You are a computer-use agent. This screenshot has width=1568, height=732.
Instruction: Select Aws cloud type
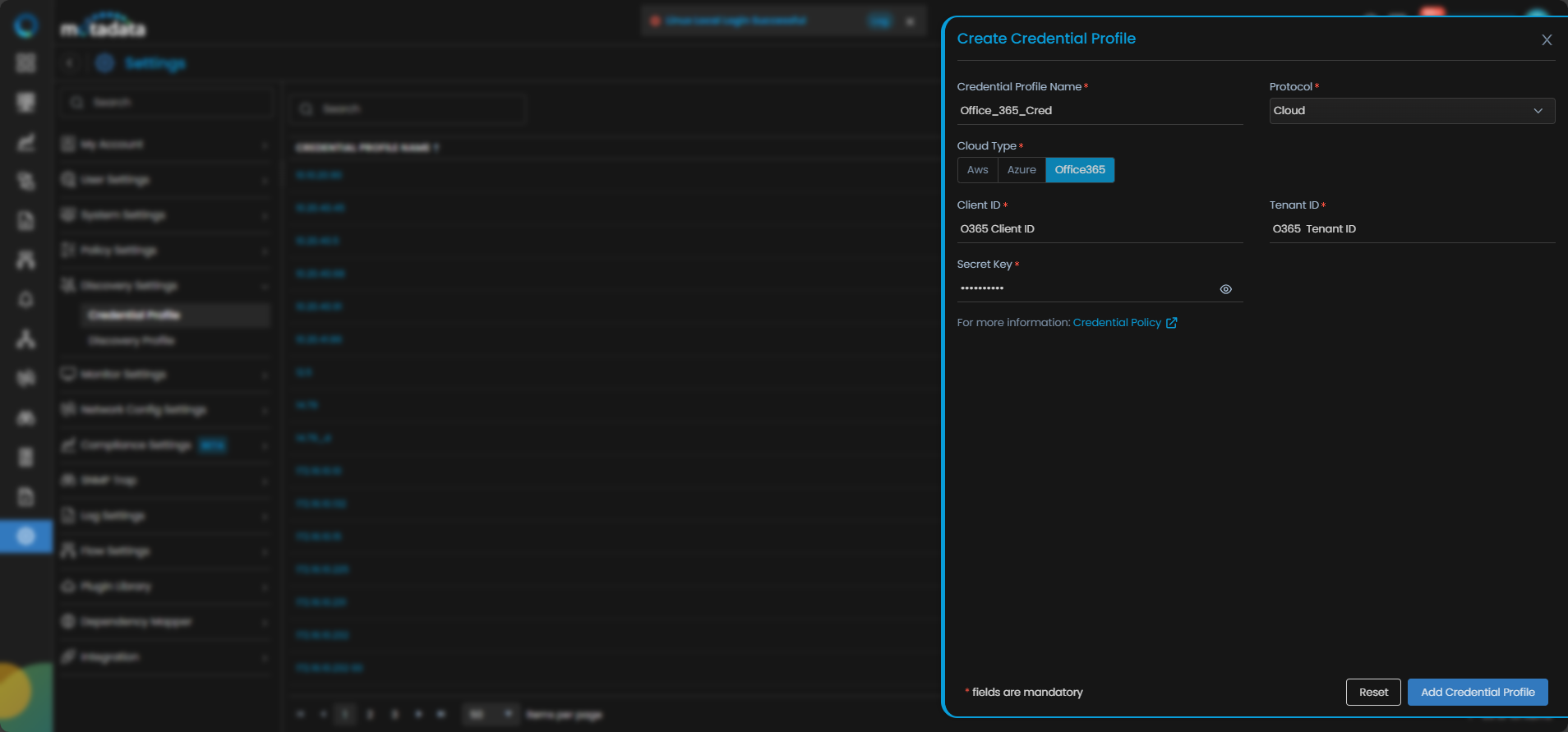pyautogui.click(x=978, y=170)
